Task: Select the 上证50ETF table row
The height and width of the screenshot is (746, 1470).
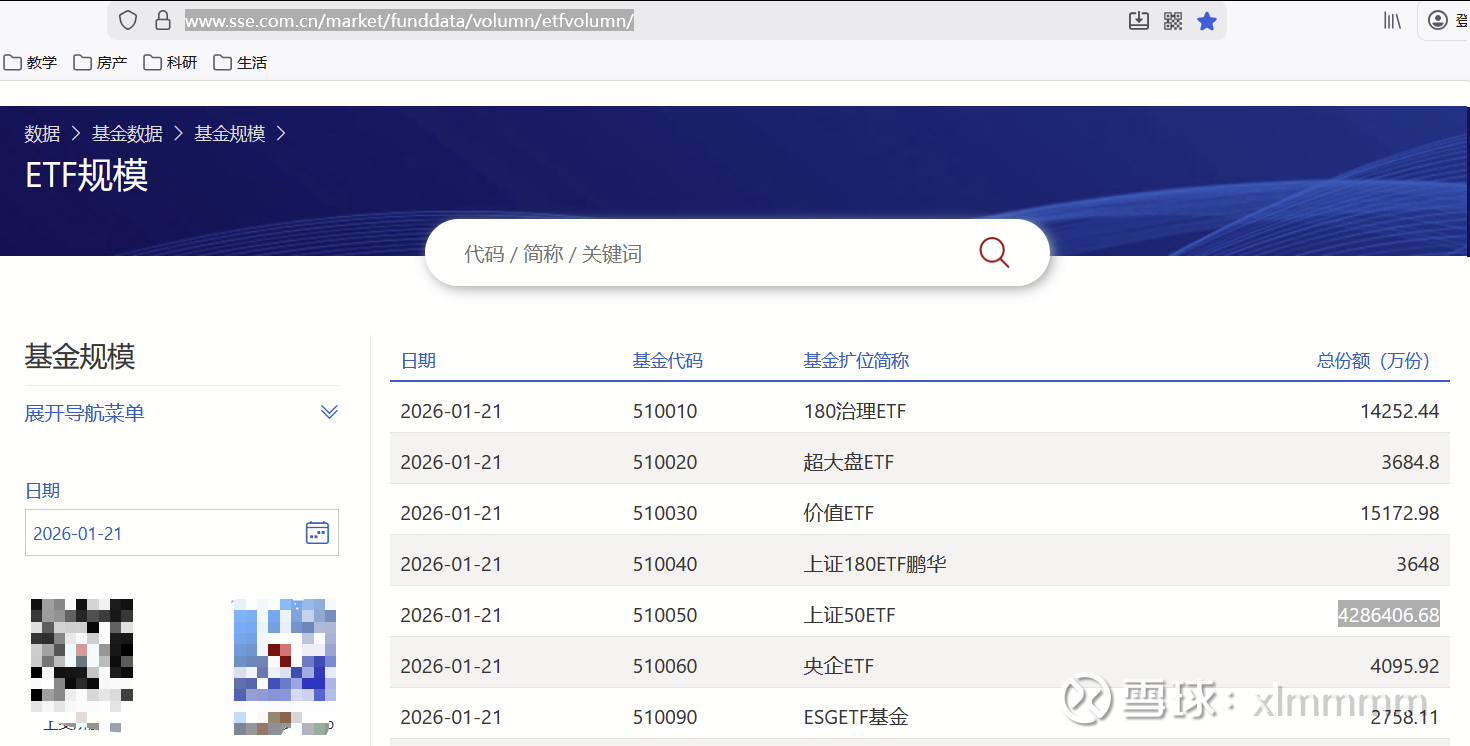Action: 849,615
